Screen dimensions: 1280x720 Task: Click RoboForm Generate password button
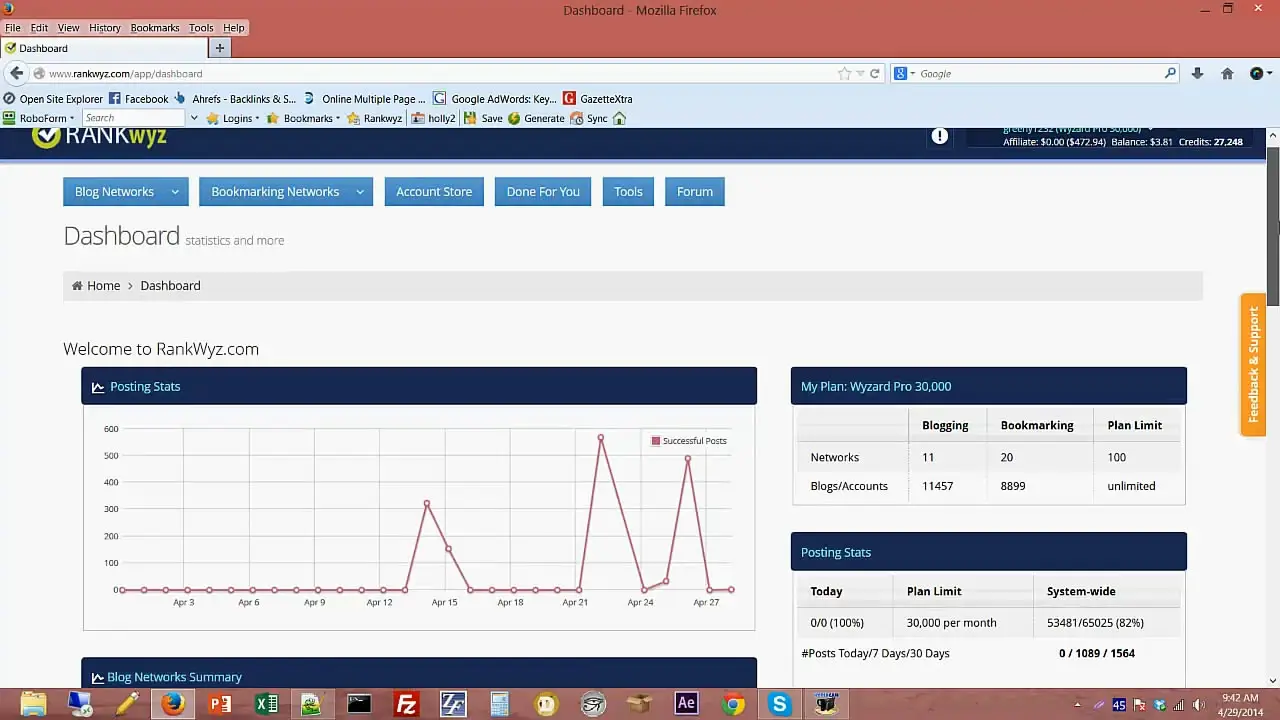tap(537, 118)
